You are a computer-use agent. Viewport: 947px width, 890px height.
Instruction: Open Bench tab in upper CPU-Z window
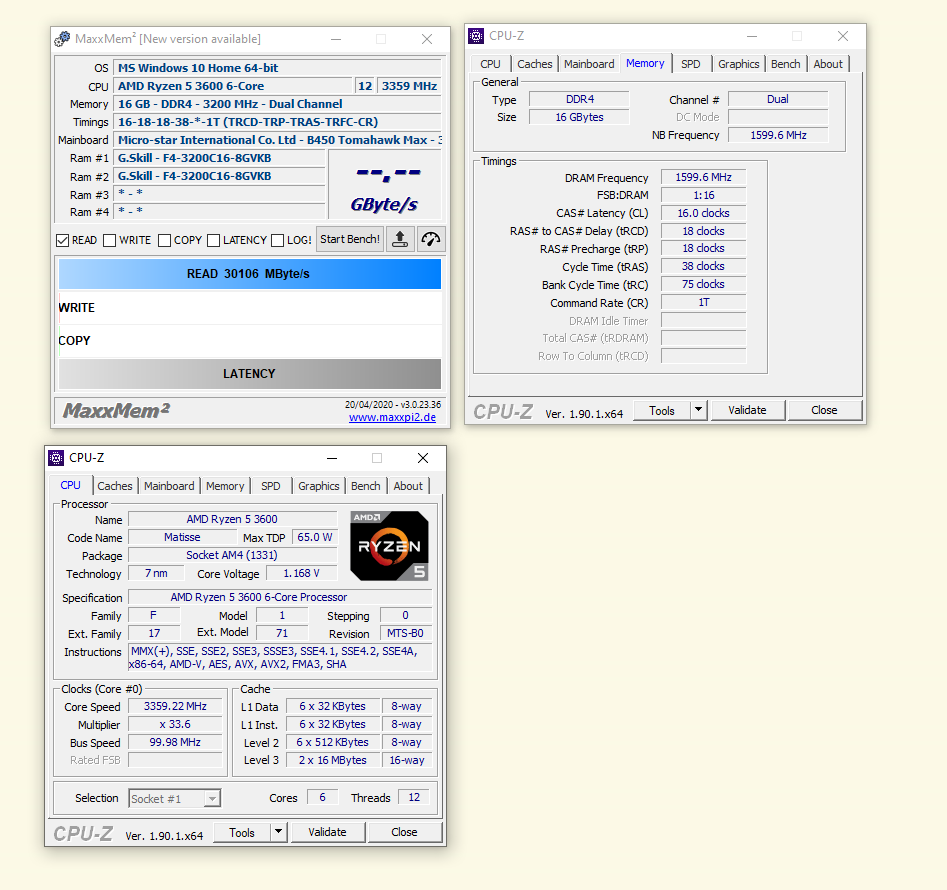pos(786,64)
